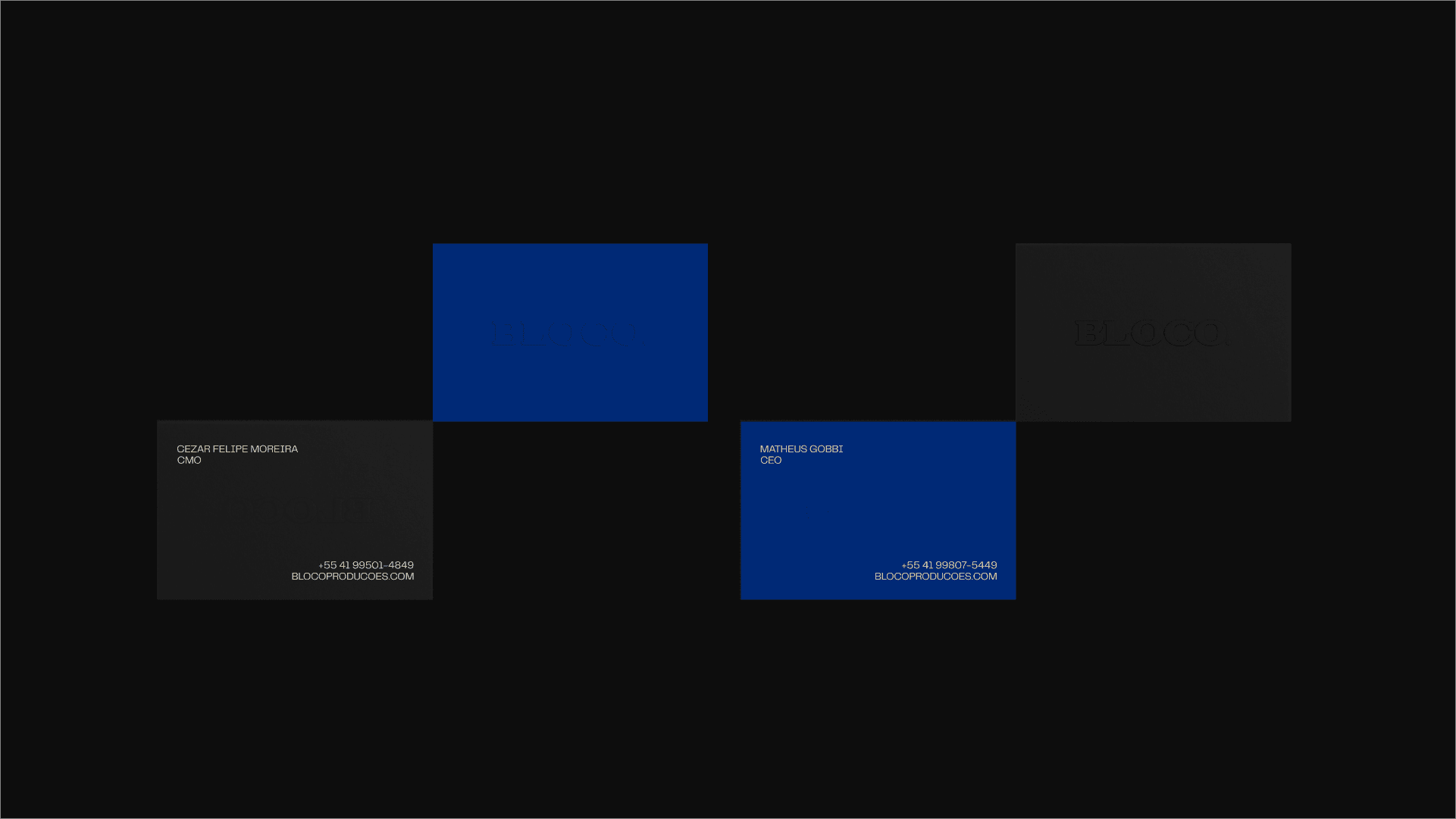Click the CMO job title
The height and width of the screenshot is (819, 1456).
[x=189, y=461]
